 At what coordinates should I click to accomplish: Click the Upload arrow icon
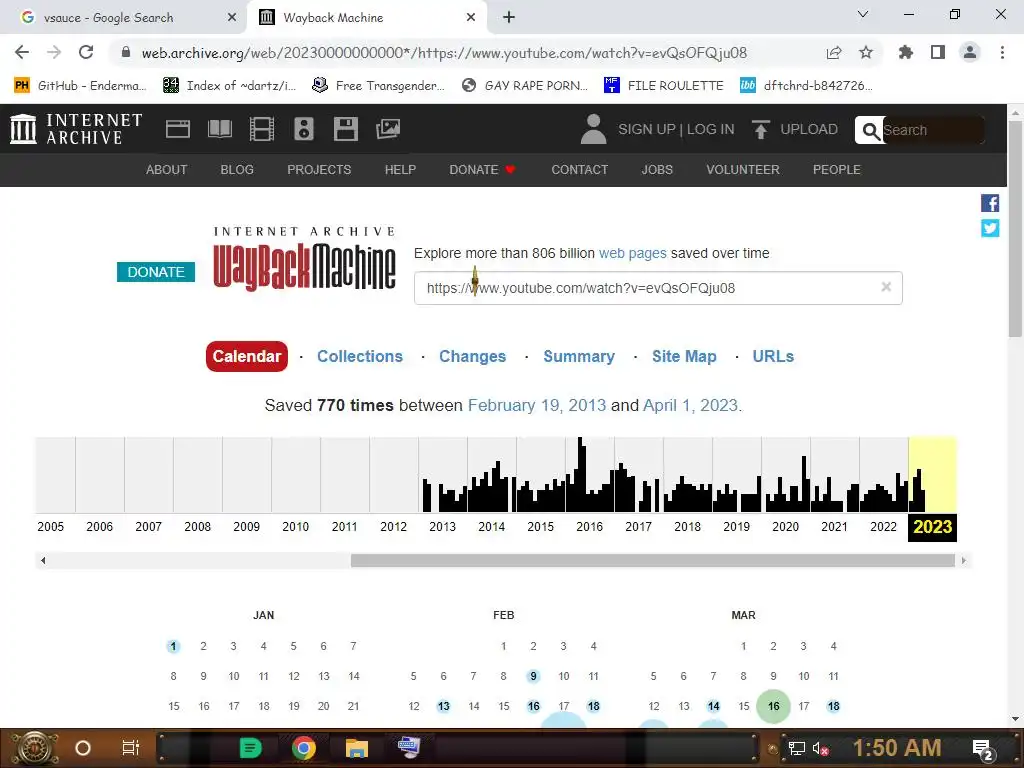[761, 129]
